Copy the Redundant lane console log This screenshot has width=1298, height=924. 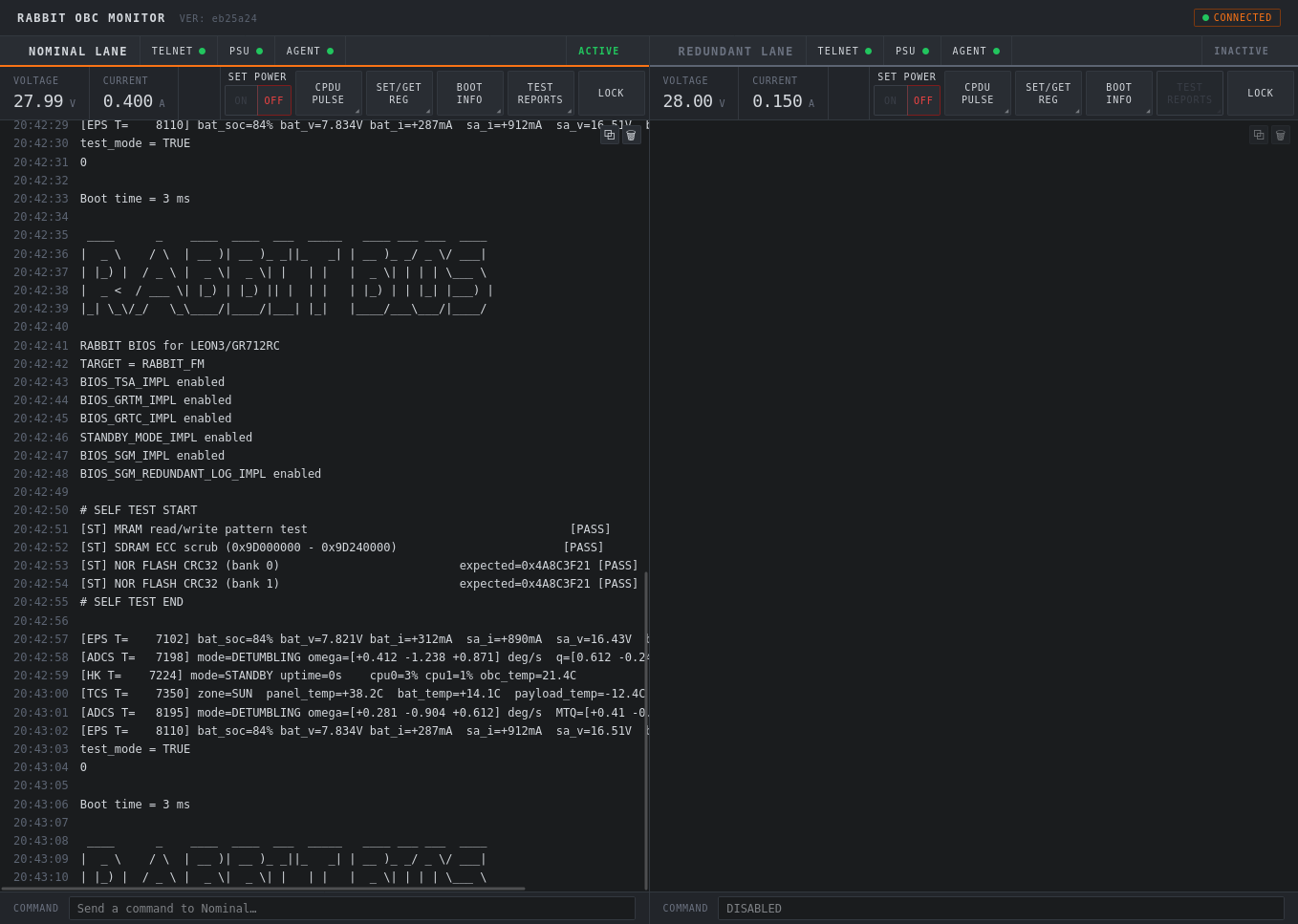[1259, 136]
